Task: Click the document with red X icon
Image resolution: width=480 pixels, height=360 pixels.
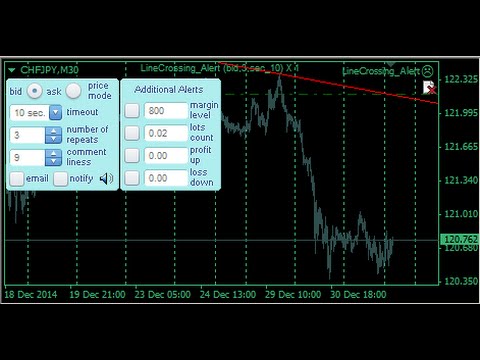Action: (x=429, y=87)
